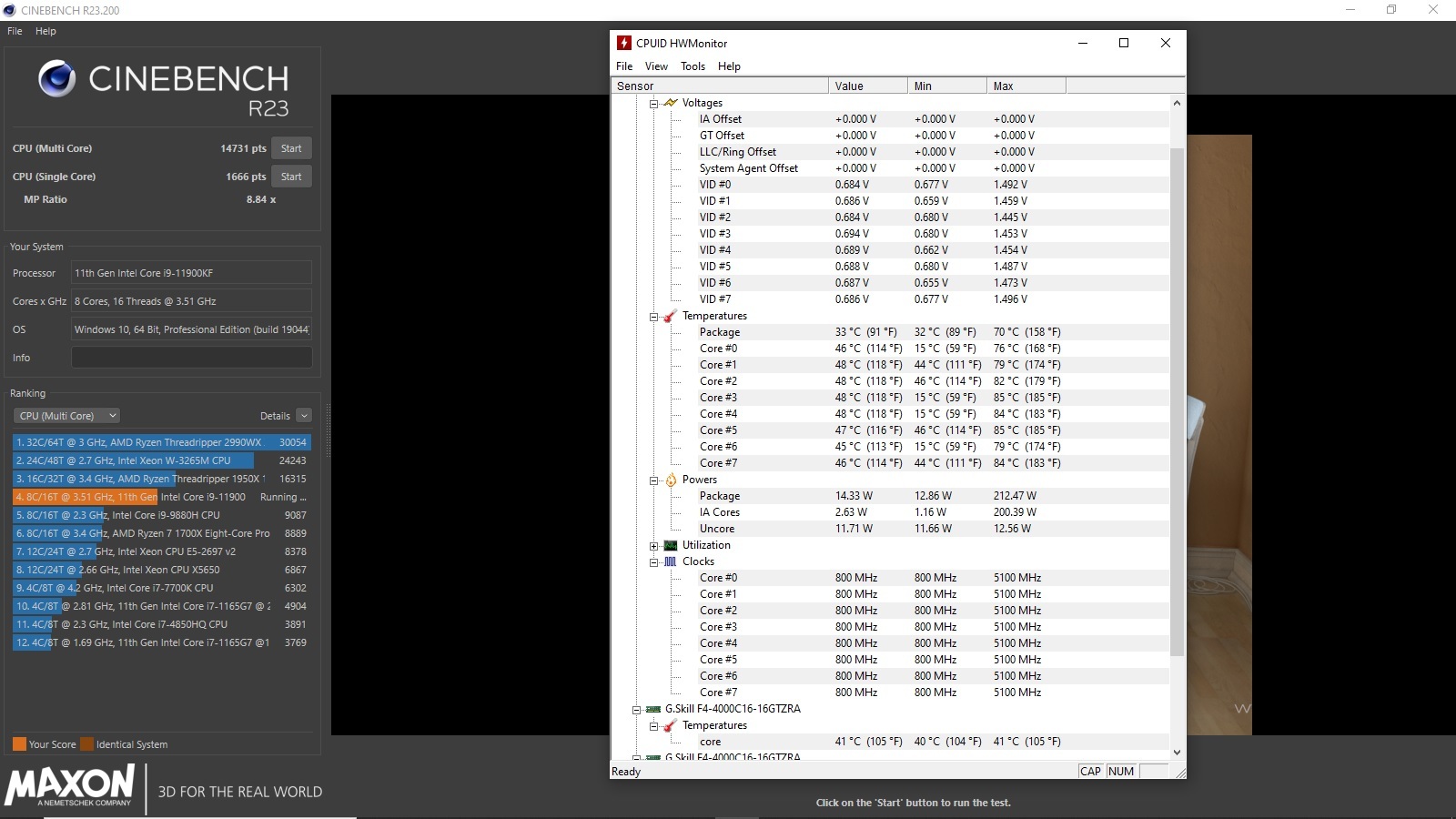The width and height of the screenshot is (1456, 819).
Task: Collapse the Powers tree node
Action: point(653,480)
